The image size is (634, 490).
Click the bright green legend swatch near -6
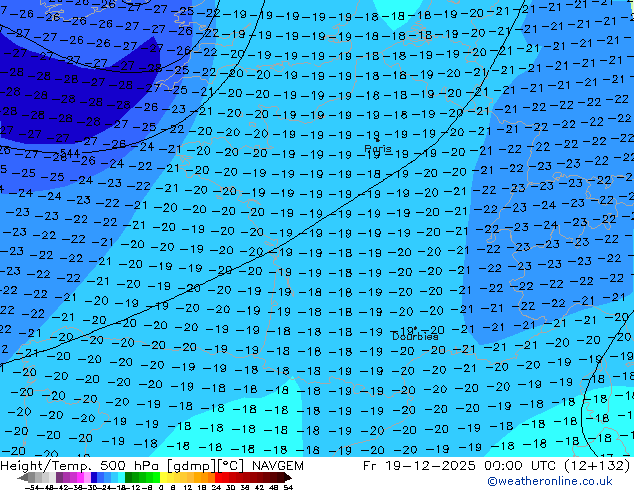pyautogui.click(x=156, y=477)
